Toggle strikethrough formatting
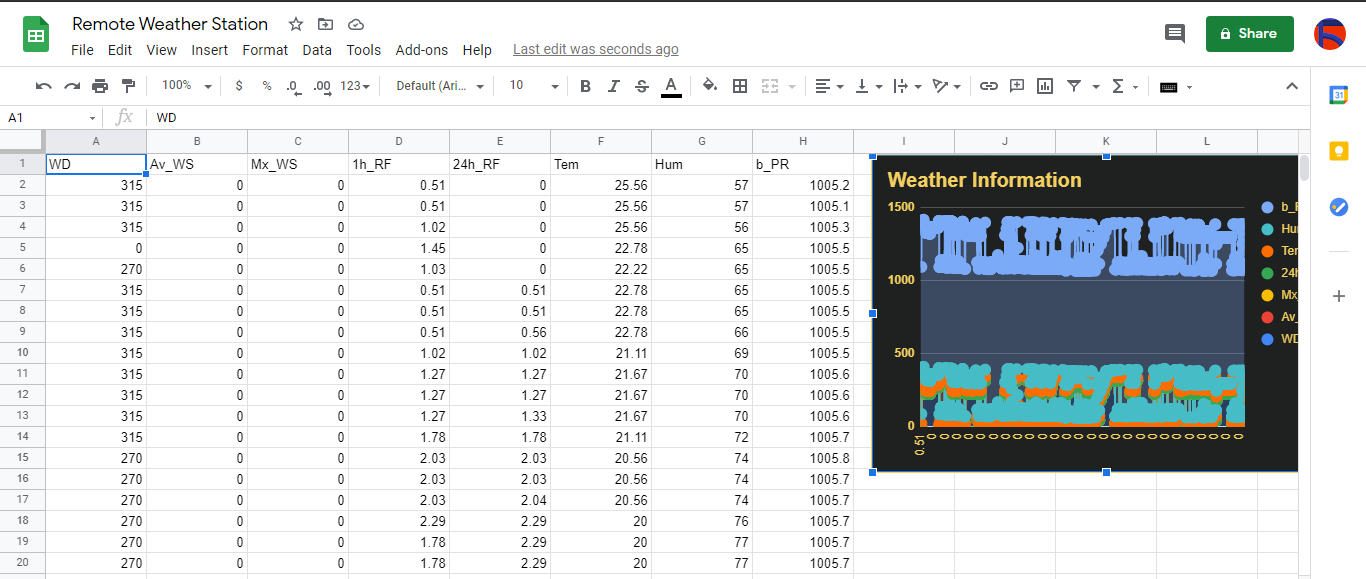 [641, 87]
